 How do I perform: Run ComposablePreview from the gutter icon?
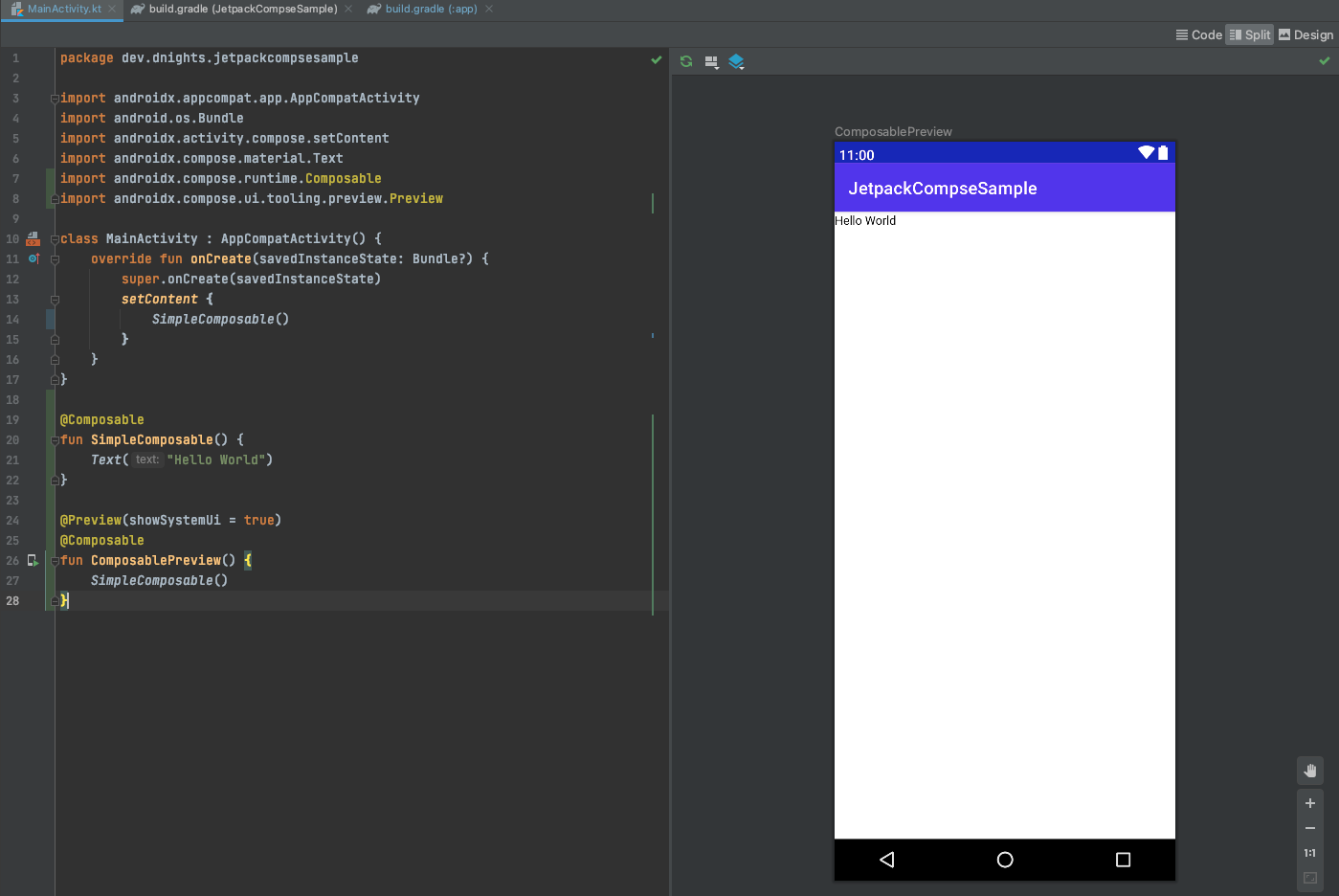coord(33,560)
